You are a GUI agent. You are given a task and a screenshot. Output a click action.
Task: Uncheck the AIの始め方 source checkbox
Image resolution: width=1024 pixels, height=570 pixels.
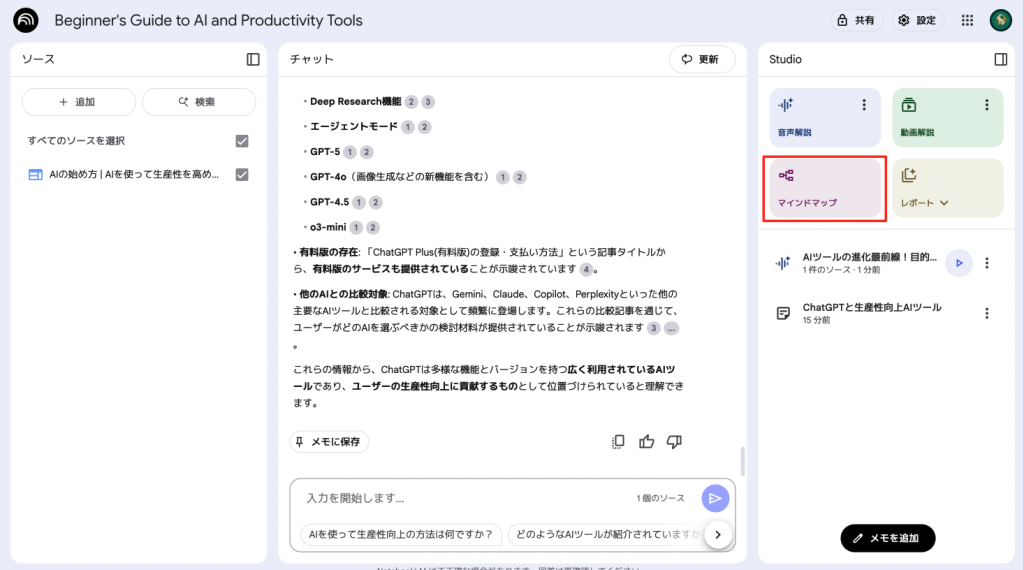tap(241, 175)
